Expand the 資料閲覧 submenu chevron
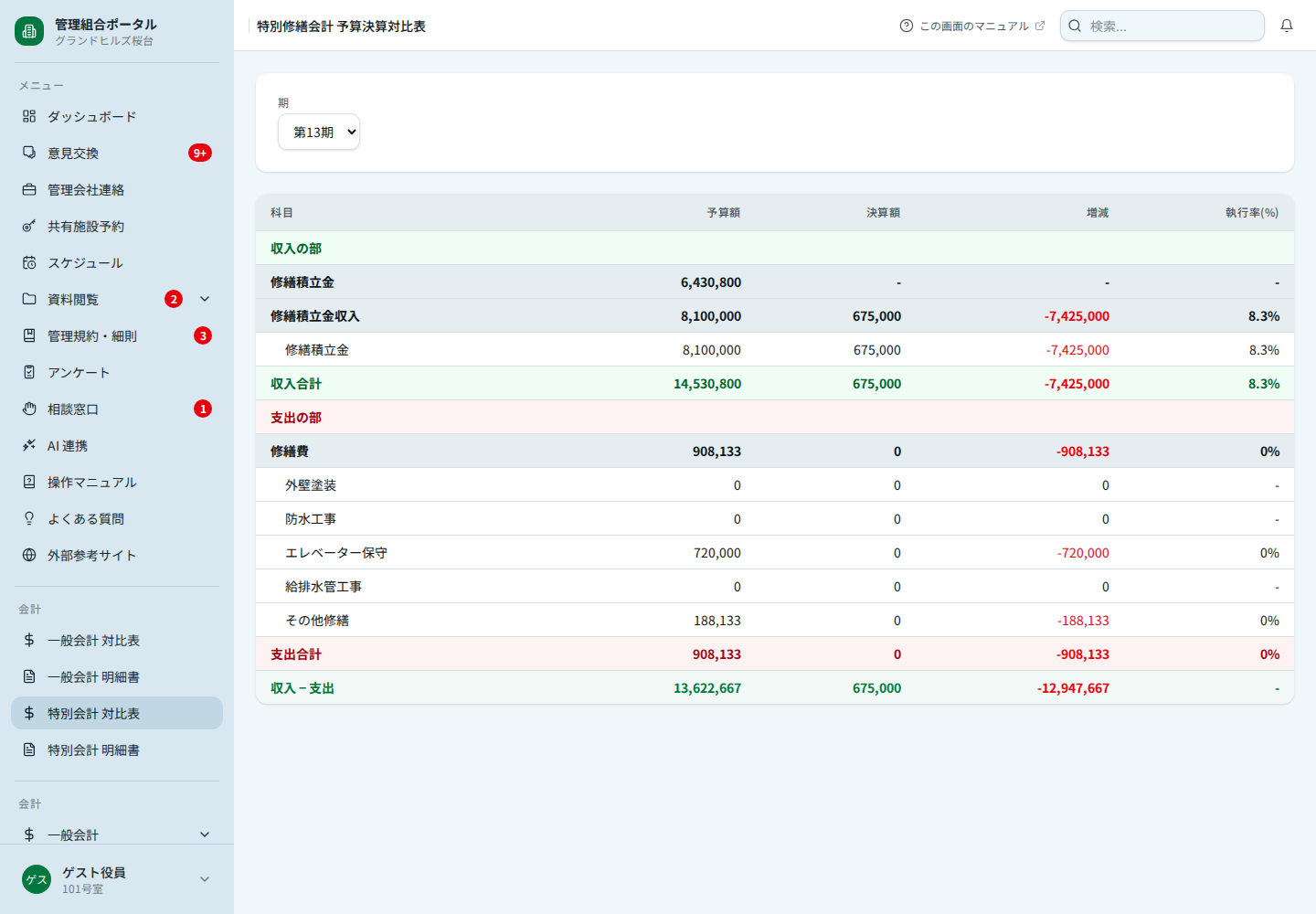The width and height of the screenshot is (1316, 914). pyautogui.click(x=205, y=299)
